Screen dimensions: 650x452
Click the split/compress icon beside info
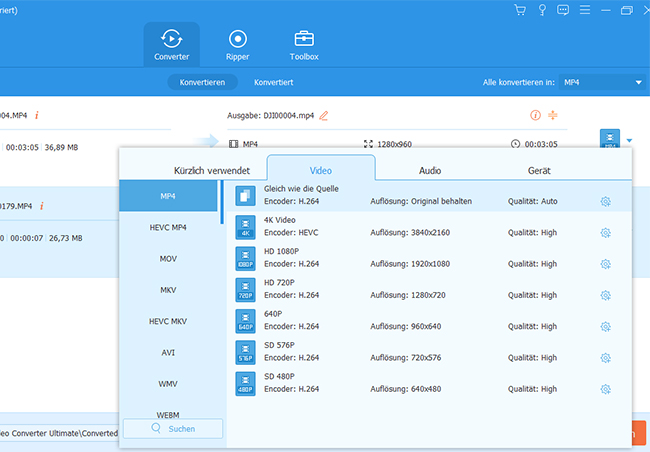pos(553,116)
